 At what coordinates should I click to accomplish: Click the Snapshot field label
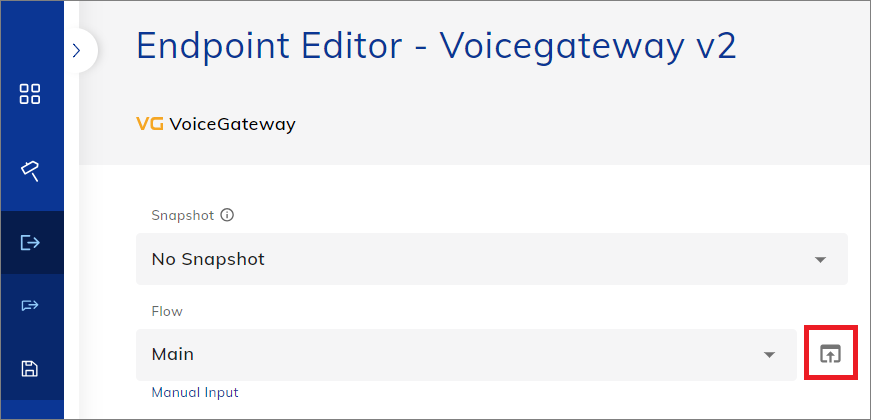pyautogui.click(x=182, y=215)
